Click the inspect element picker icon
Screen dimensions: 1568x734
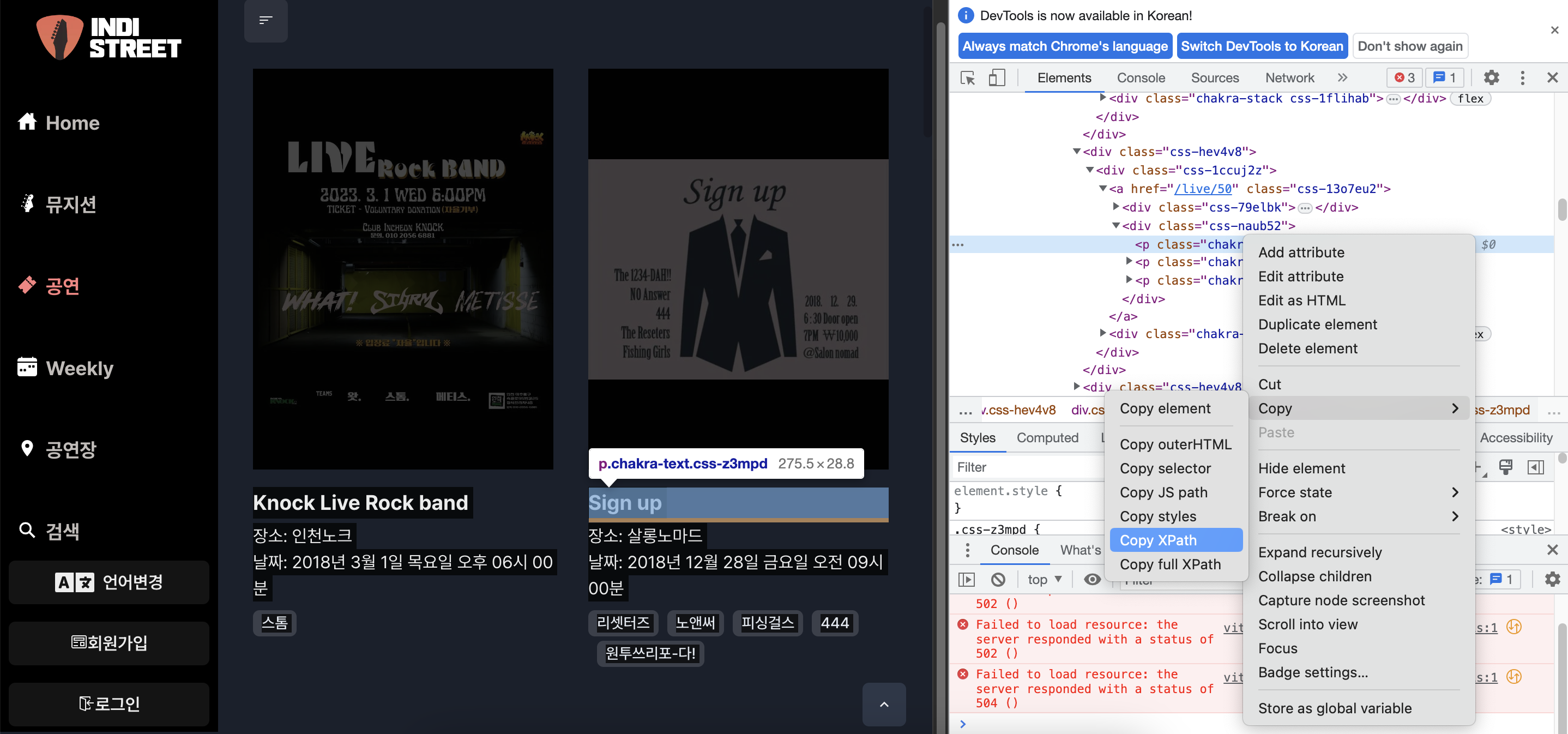tap(967, 78)
